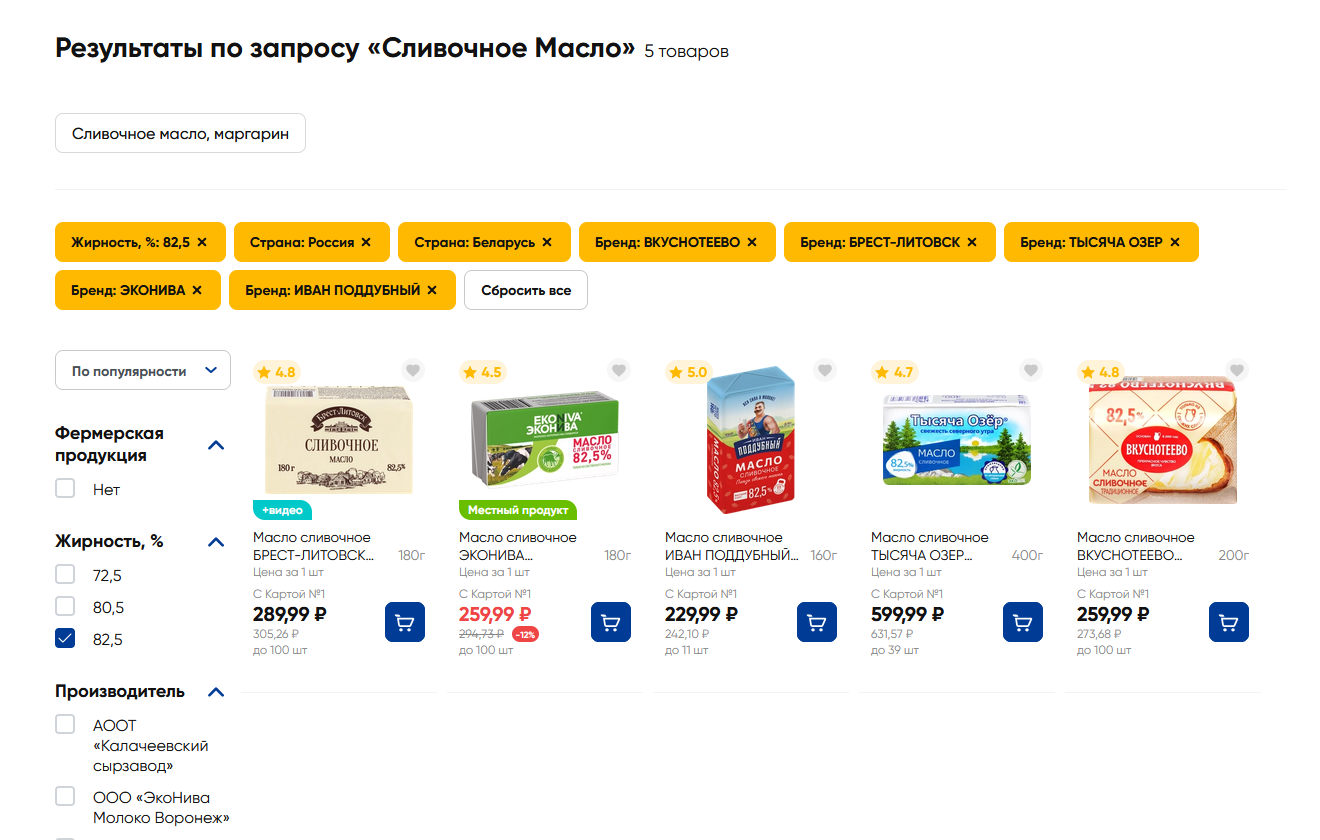This screenshot has width=1320, height=840.
Task: Check the АООТ «Калачеевский сырзавод» manufacturer checkbox
Action: [65, 724]
